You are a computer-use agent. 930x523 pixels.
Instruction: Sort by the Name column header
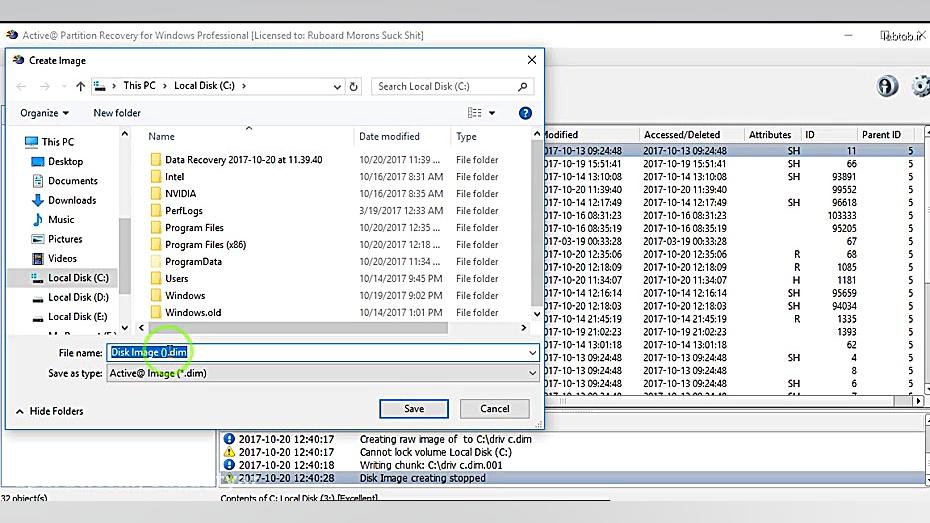click(161, 136)
